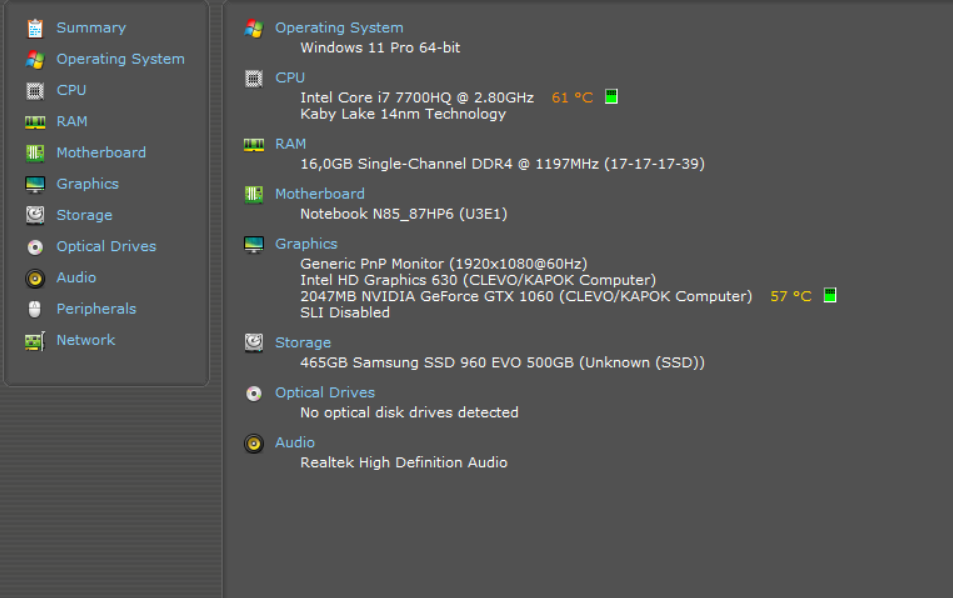The height and width of the screenshot is (598, 953).
Task: Click Realtek High Definition Audio text
Action: (x=404, y=462)
